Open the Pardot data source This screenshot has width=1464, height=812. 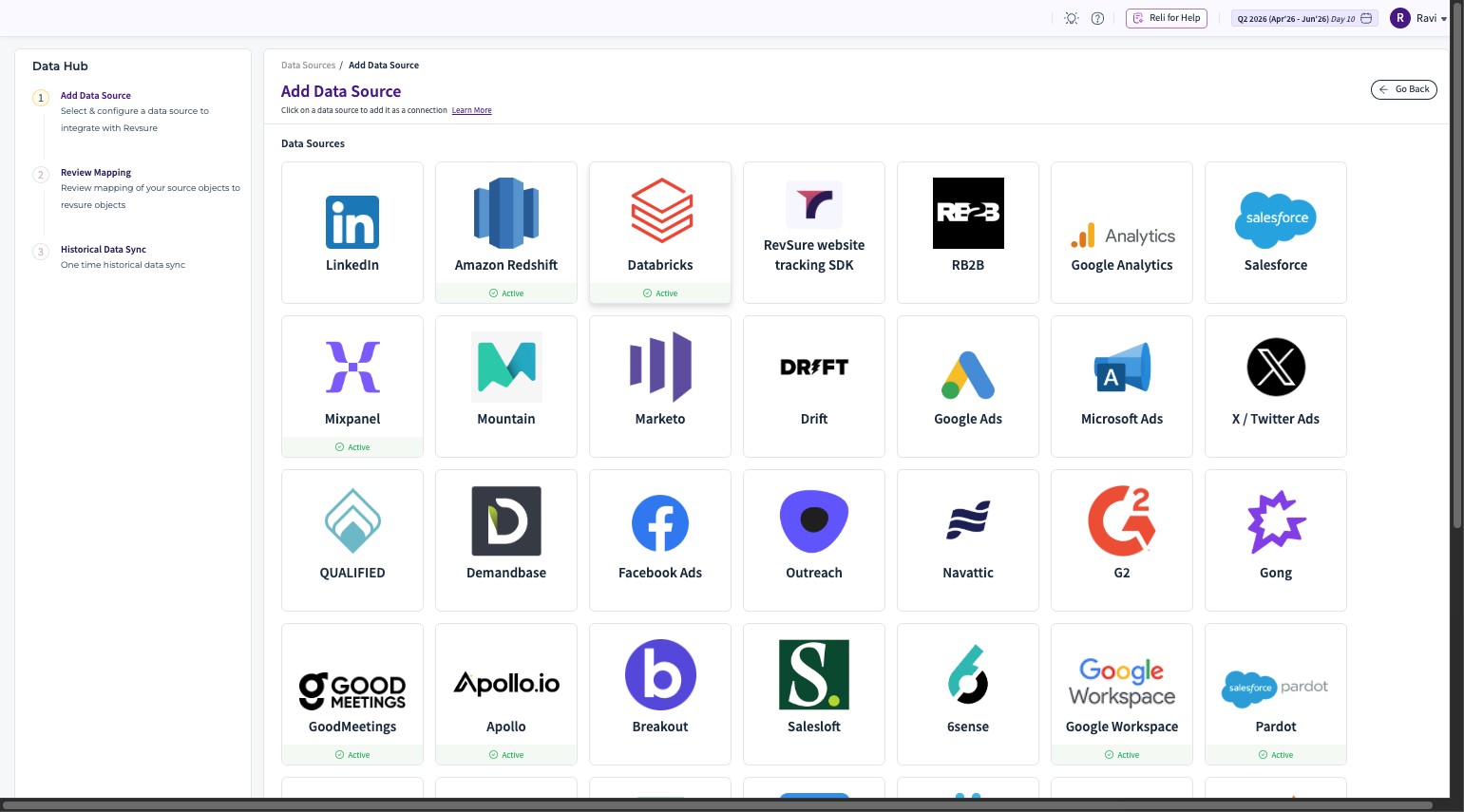pyautogui.click(x=1276, y=694)
